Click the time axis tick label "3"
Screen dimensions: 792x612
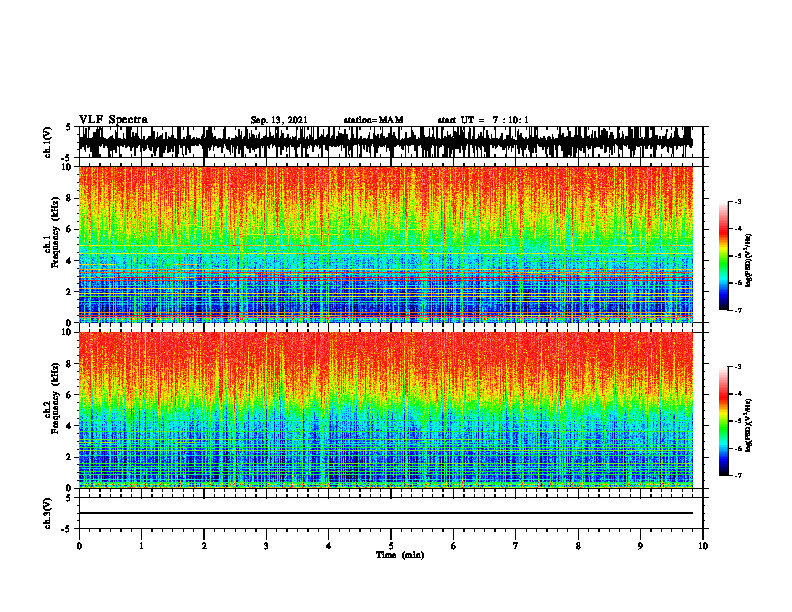[x=266, y=546]
